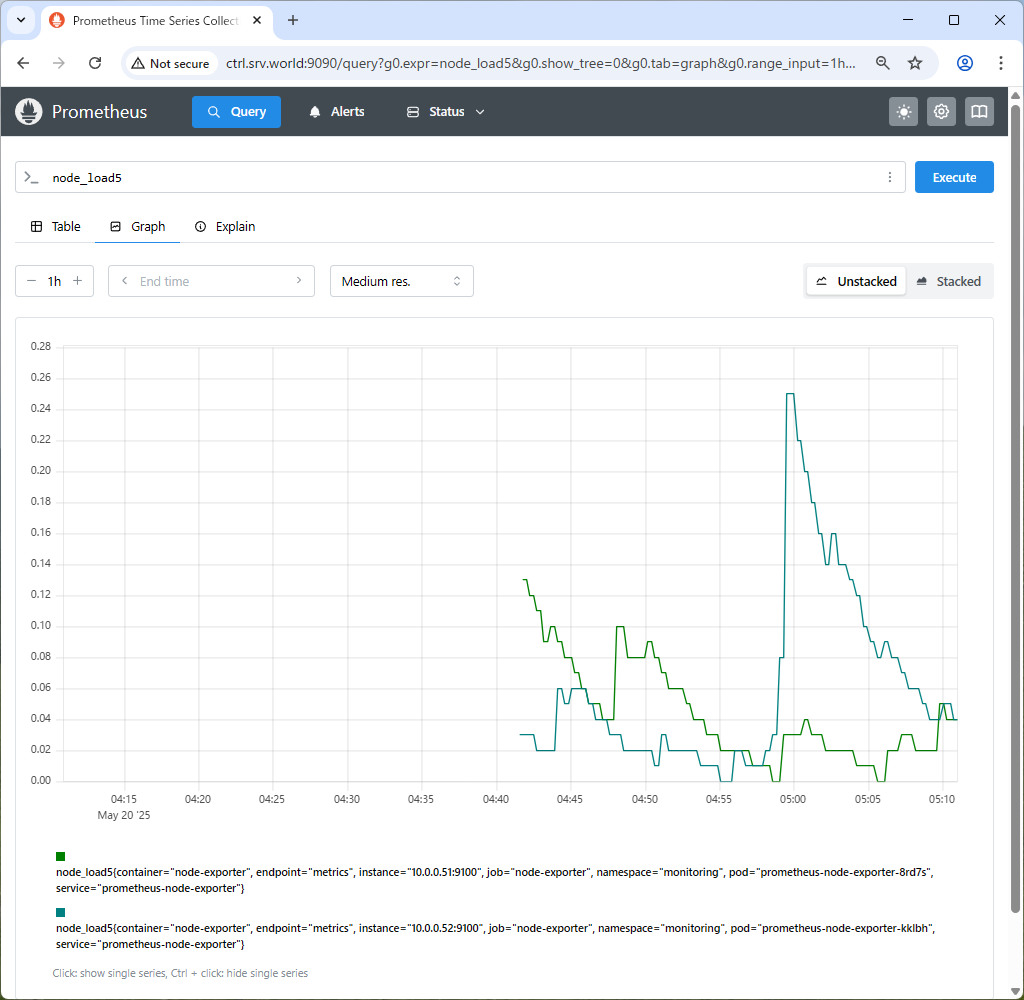Viewport: 1024px width, 1000px height.
Task: Show only the 10.0.0.52:9100 series label
Action: coord(495,936)
